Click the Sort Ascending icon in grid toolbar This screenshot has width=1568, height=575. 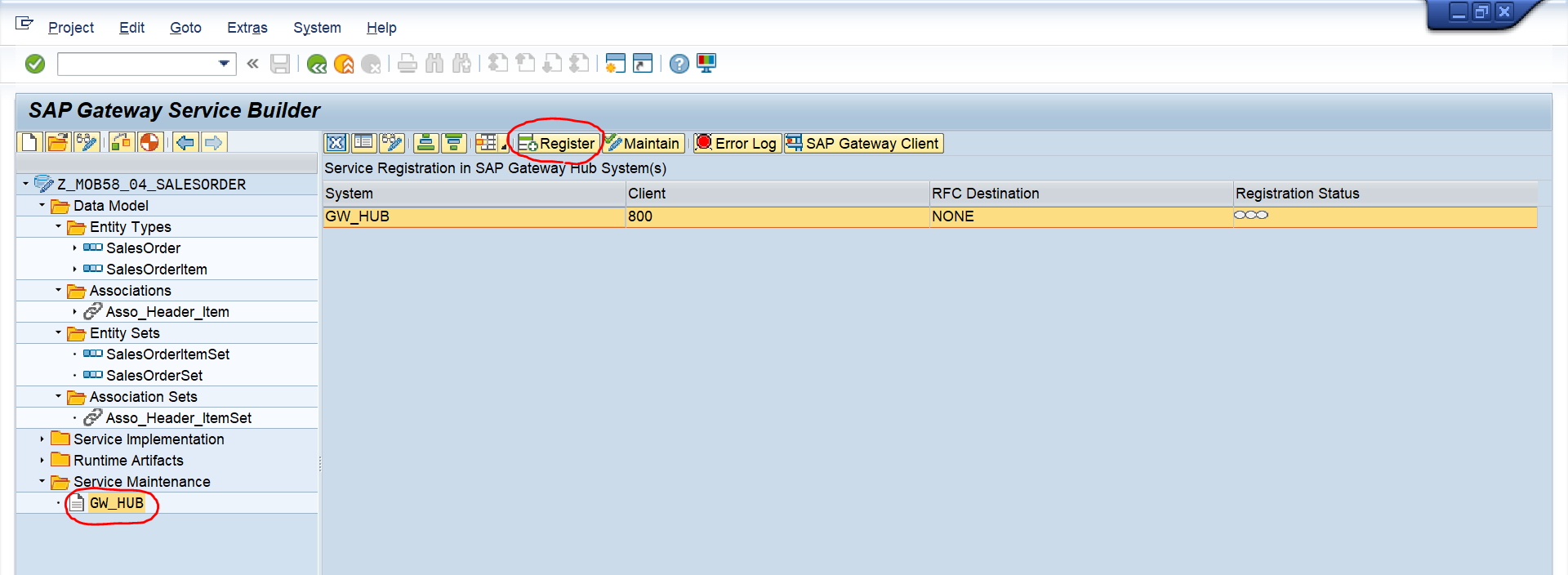(x=425, y=144)
